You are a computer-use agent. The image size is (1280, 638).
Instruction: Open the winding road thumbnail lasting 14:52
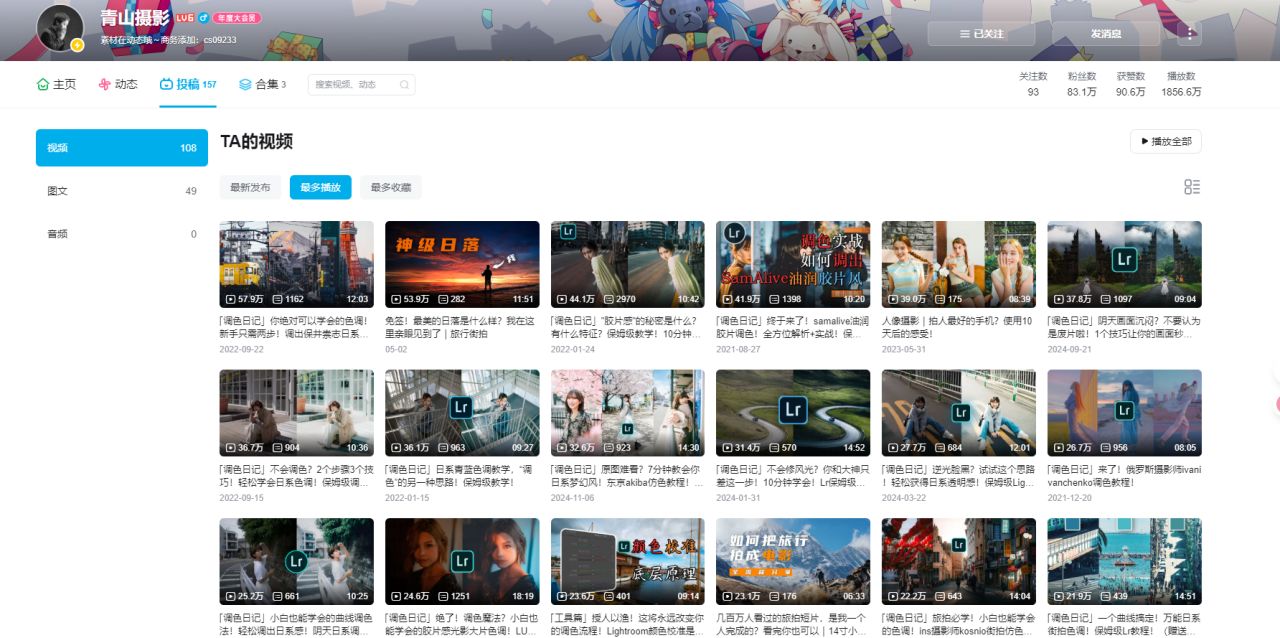(793, 413)
